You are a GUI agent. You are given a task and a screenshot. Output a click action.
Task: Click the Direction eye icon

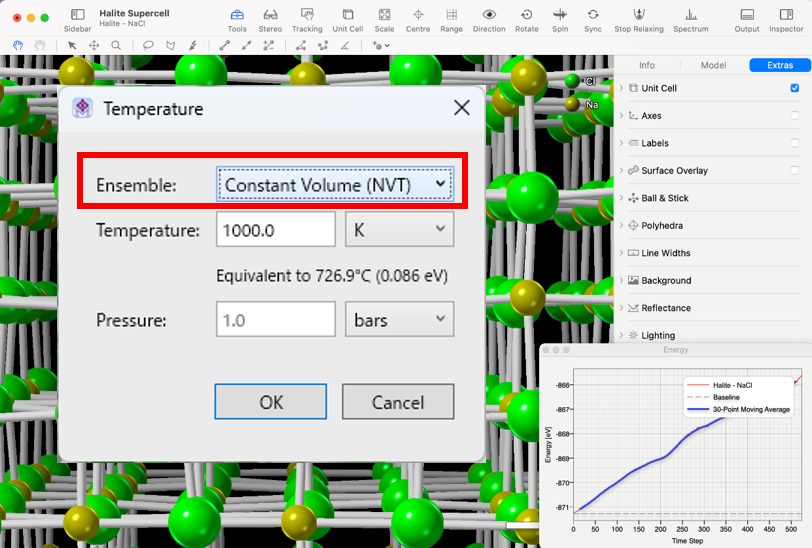489,15
